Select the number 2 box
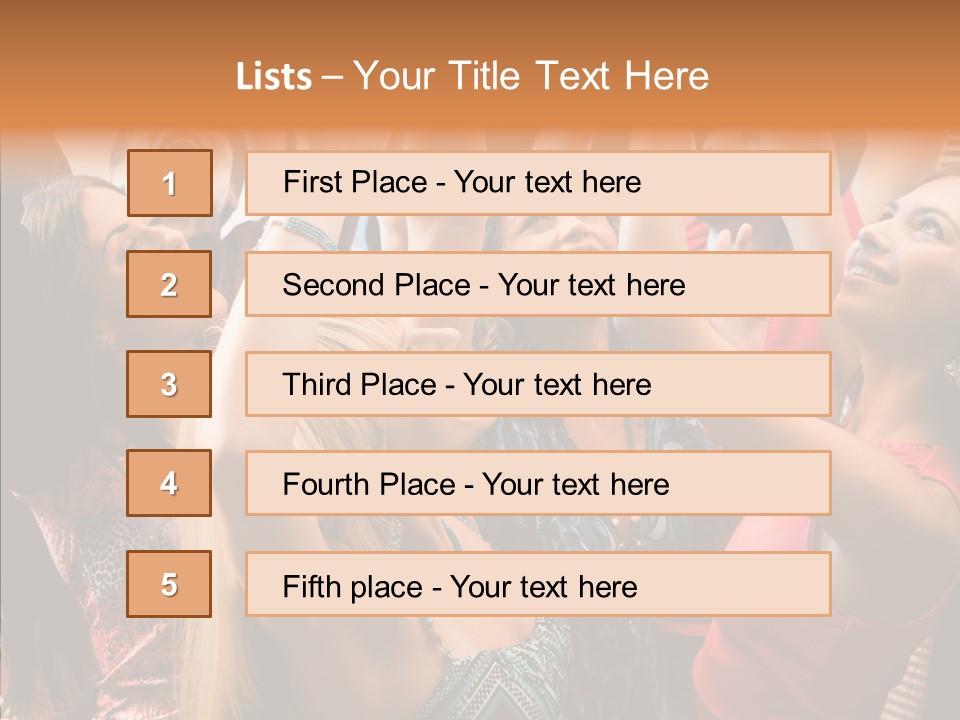This screenshot has width=960, height=720. pos(169,284)
